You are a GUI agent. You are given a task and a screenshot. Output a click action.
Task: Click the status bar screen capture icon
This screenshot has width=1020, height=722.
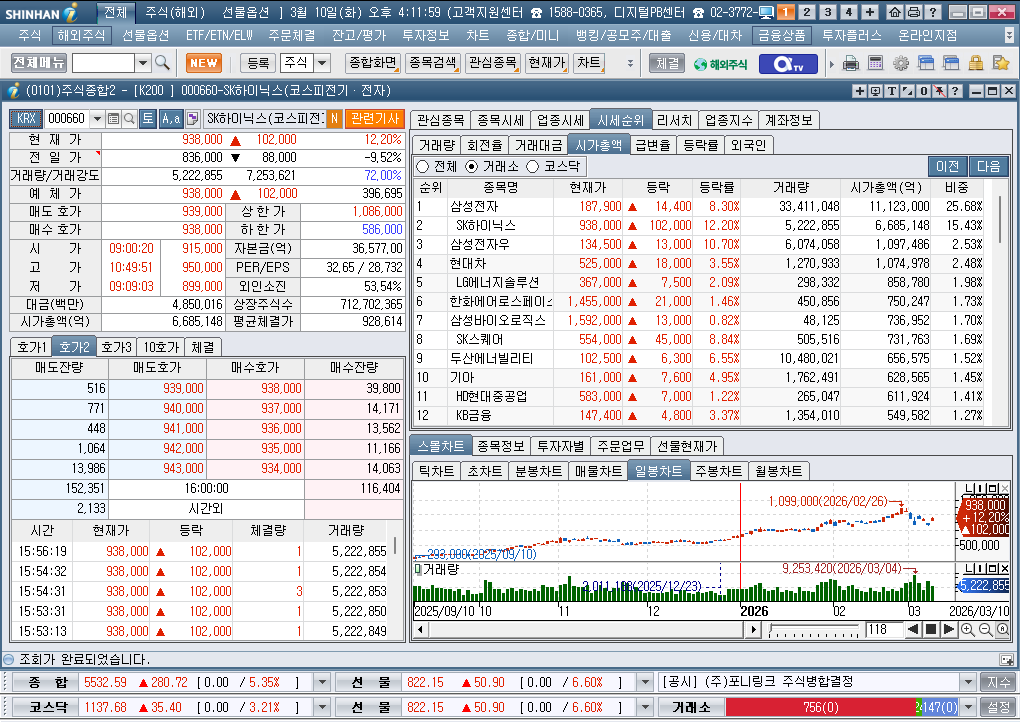point(1006,660)
